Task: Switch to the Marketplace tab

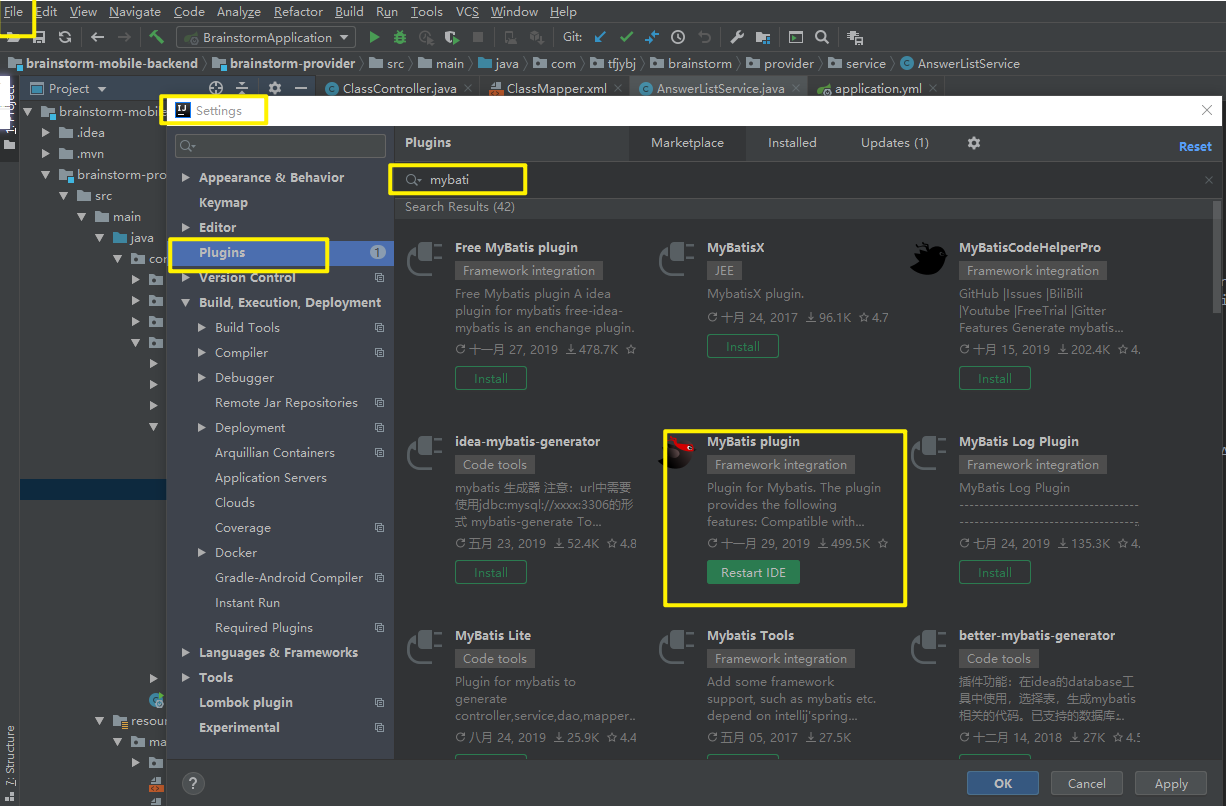Action: coord(687,143)
